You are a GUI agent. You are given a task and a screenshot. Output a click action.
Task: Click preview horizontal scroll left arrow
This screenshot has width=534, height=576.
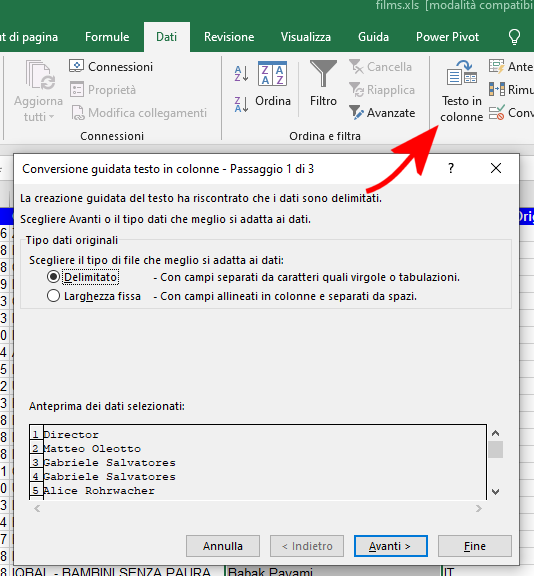(x=37, y=508)
